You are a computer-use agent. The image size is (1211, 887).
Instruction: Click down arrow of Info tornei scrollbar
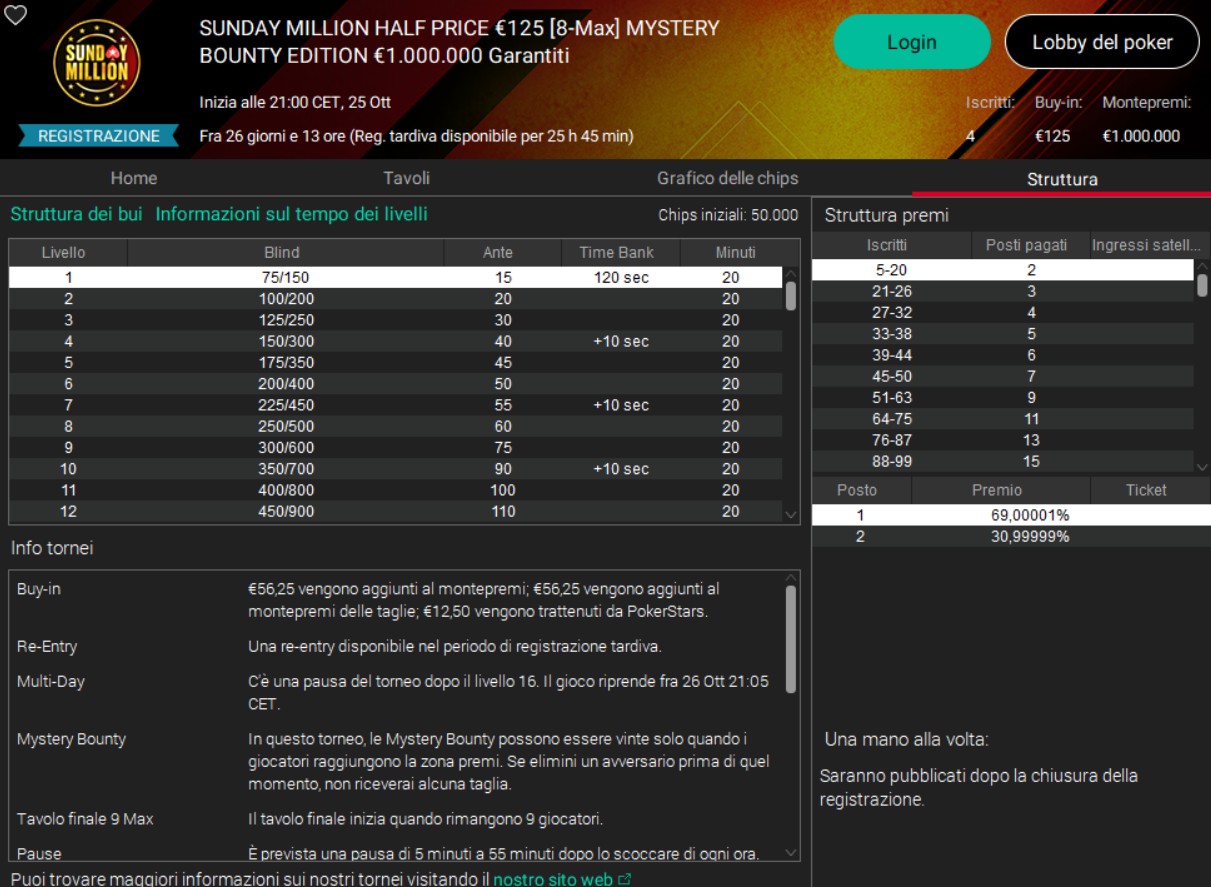click(793, 853)
